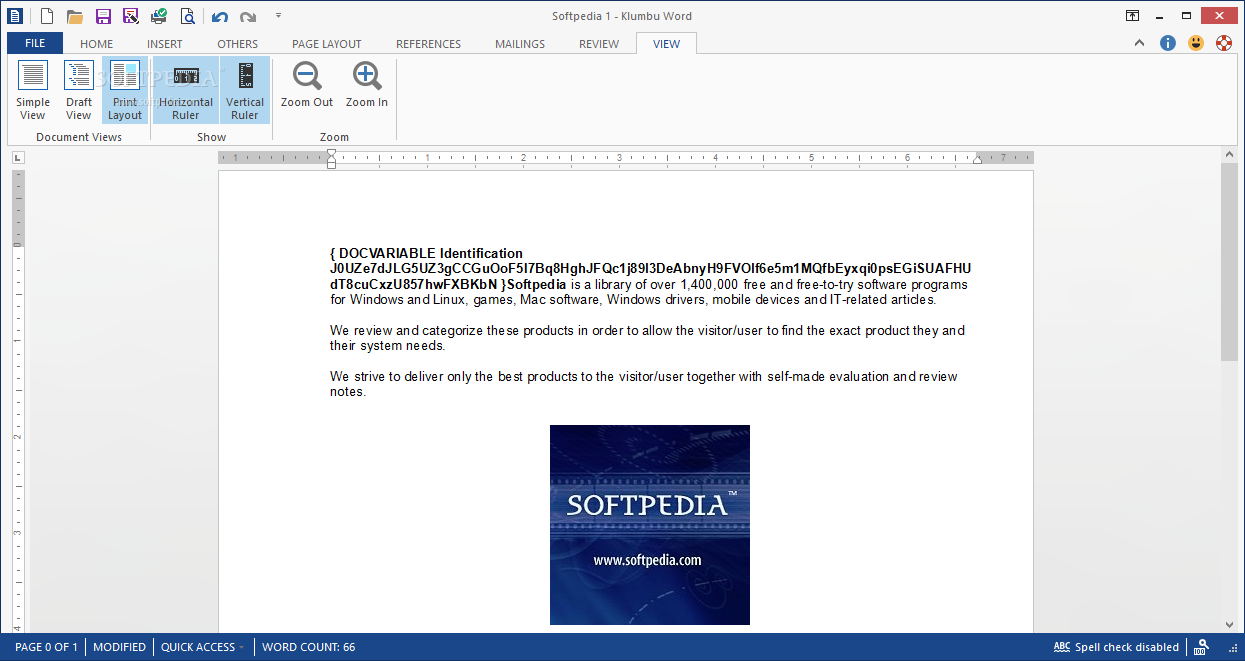
Task: Click the Klumbu Word application icon
Action: click(15, 16)
